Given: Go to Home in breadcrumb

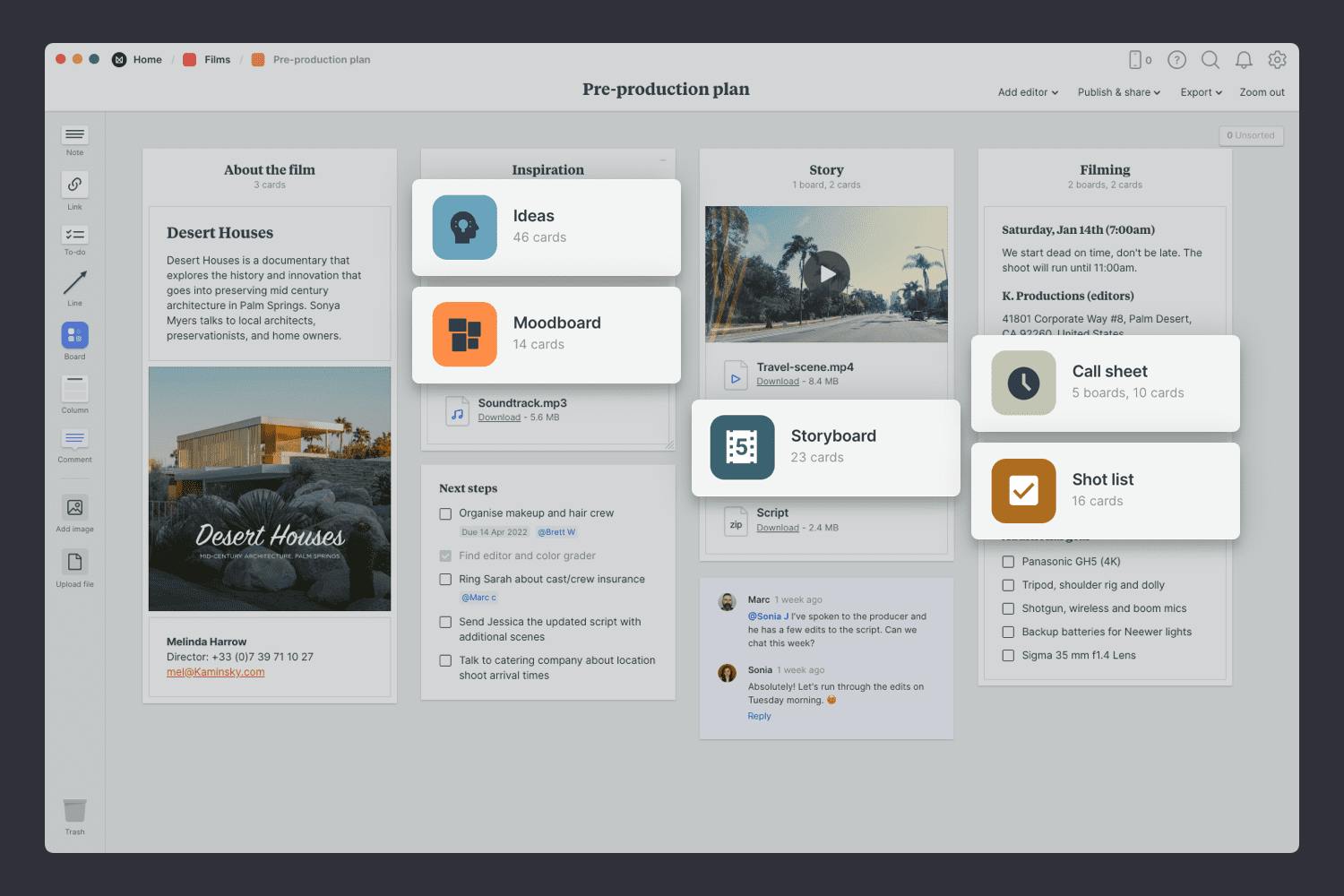Looking at the screenshot, I should pos(147,60).
